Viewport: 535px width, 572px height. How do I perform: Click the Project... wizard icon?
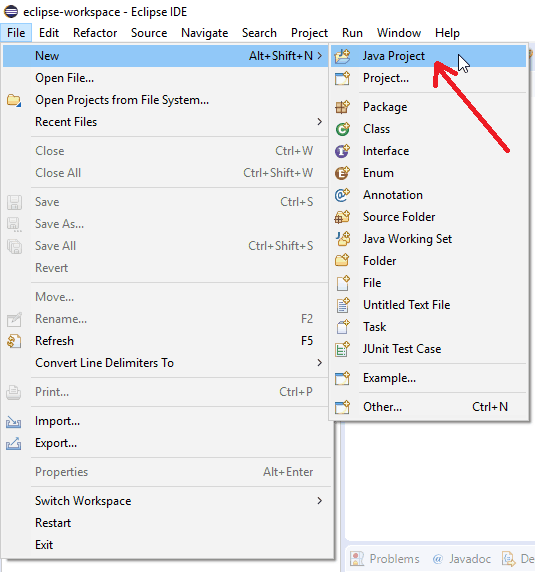click(x=342, y=78)
